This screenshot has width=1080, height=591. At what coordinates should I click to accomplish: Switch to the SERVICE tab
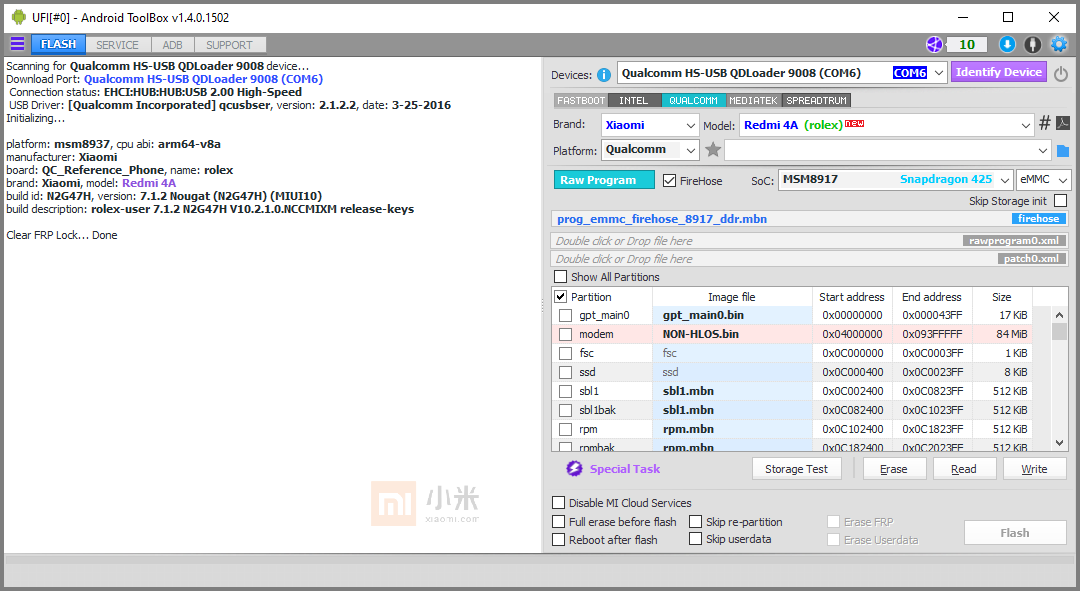click(x=117, y=45)
